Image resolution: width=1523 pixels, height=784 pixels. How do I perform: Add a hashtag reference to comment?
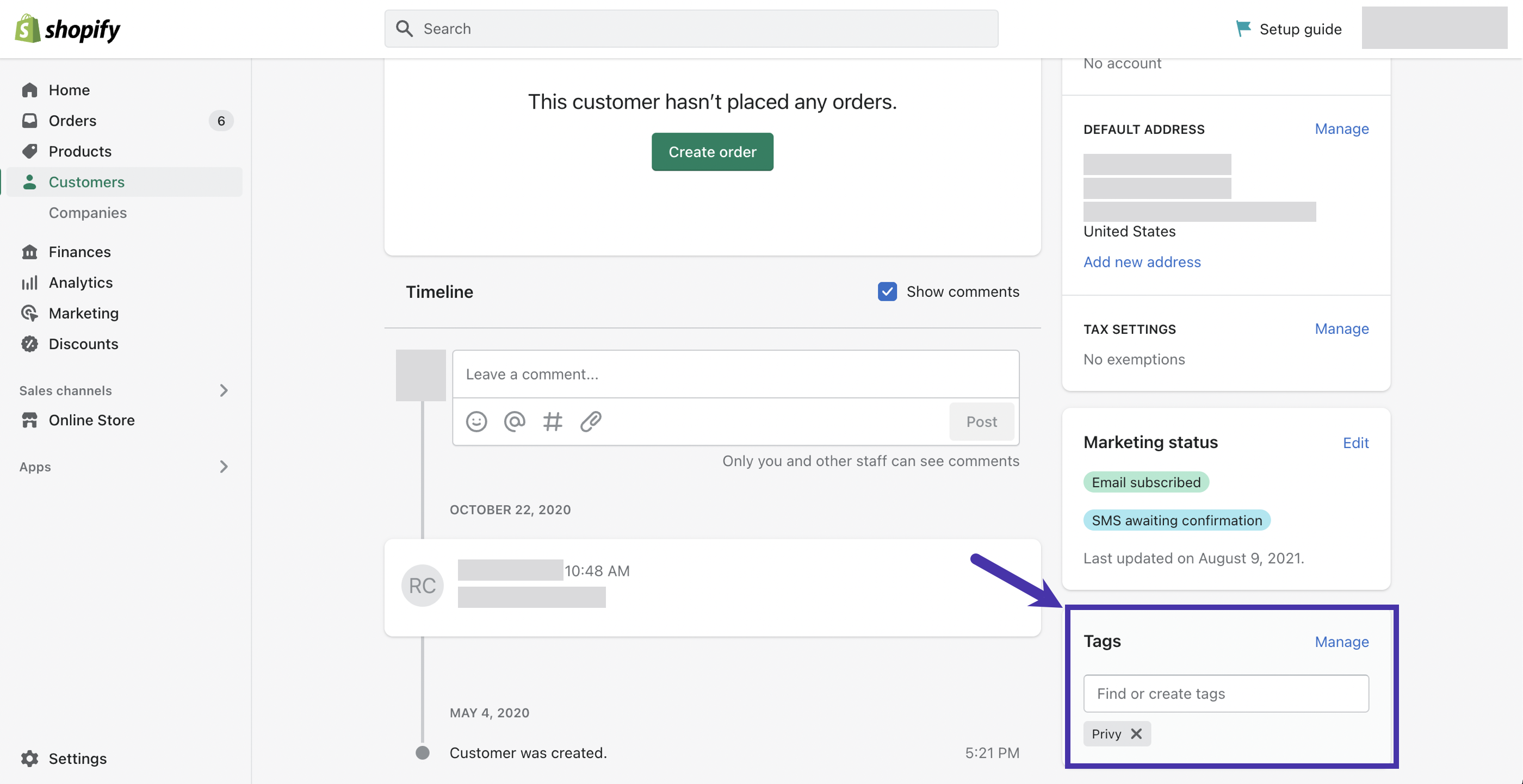pyautogui.click(x=552, y=421)
